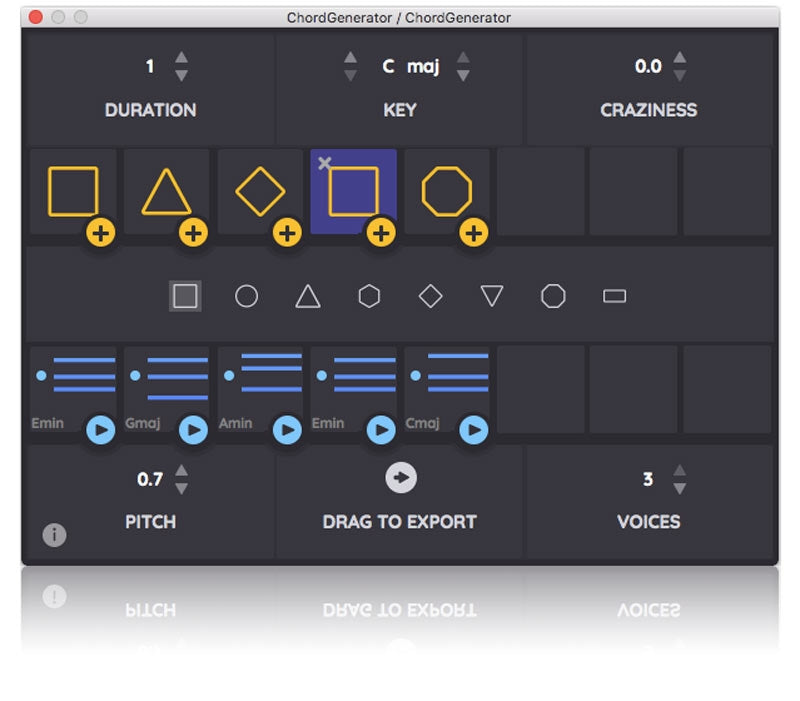This screenshot has height=701, width=800.
Task: Raise Craziness using the up arrow
Action: point(679,57)
